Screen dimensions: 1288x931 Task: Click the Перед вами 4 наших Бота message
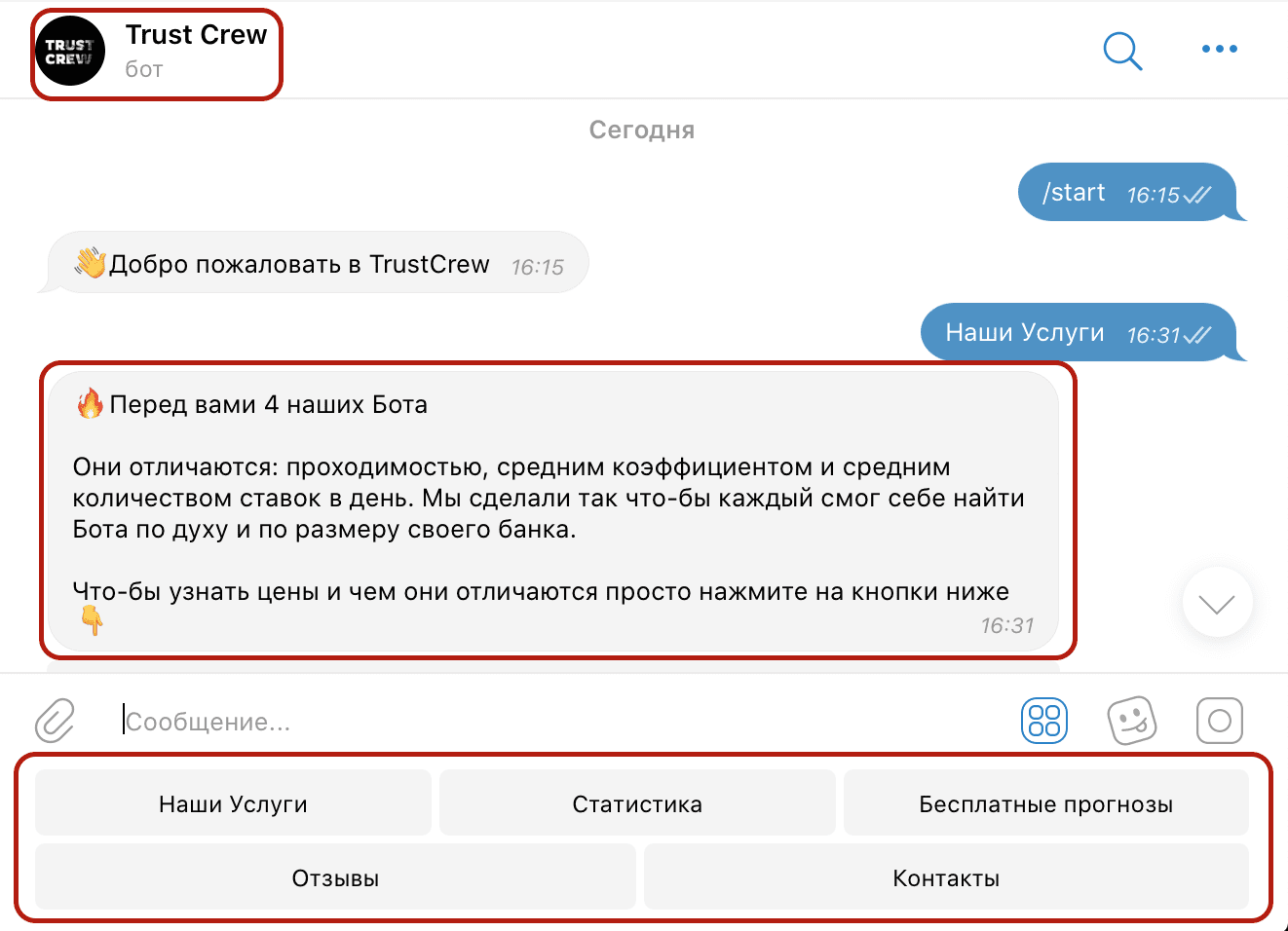(553, 511)
